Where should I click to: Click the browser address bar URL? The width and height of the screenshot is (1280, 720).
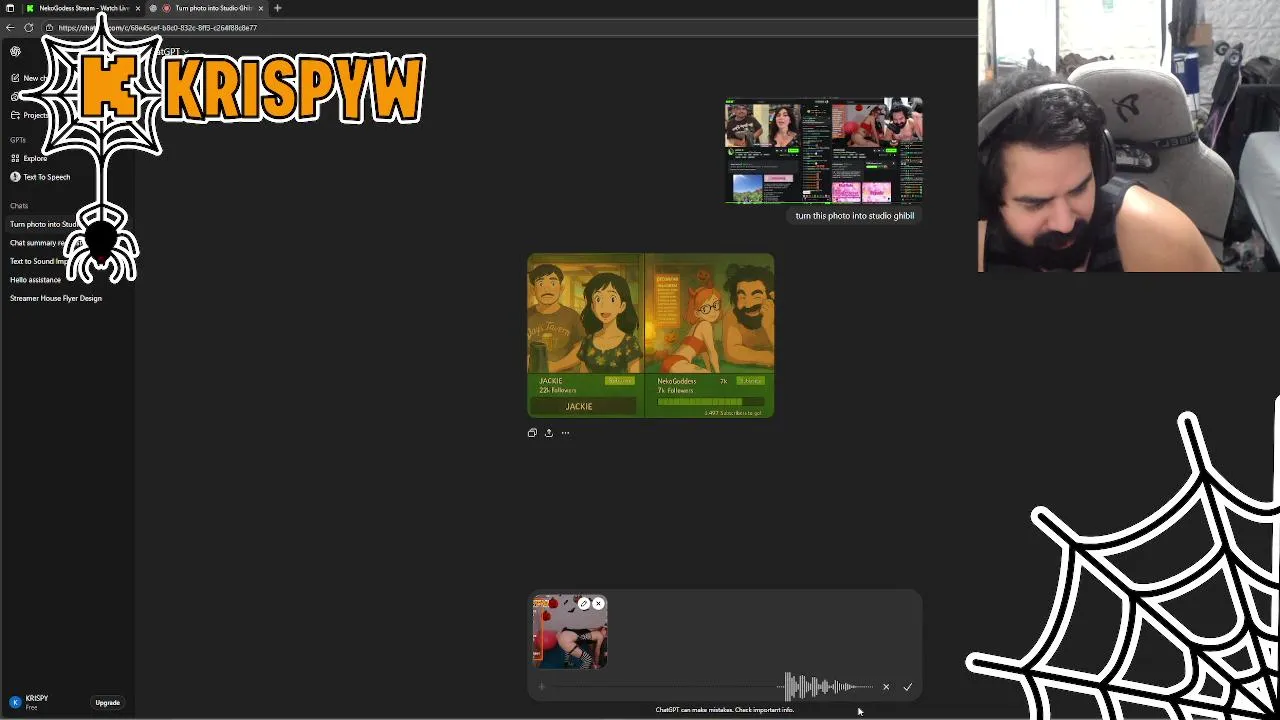click(157, 28)
